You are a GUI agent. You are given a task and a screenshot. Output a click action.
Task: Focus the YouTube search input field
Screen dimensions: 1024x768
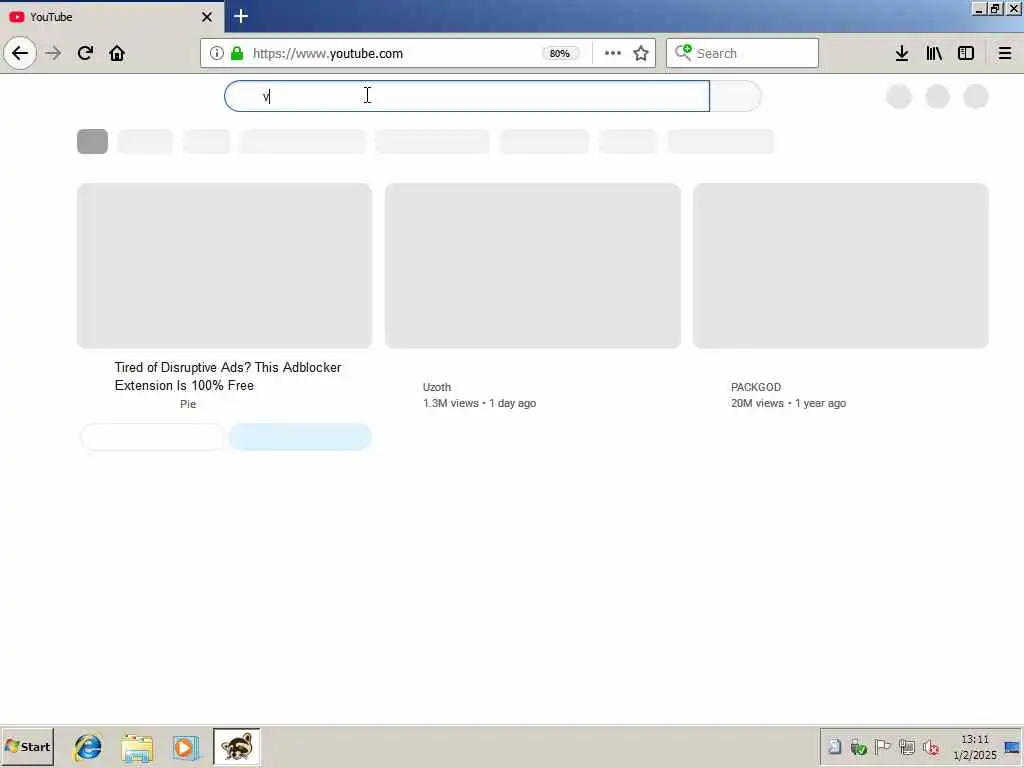467,96
